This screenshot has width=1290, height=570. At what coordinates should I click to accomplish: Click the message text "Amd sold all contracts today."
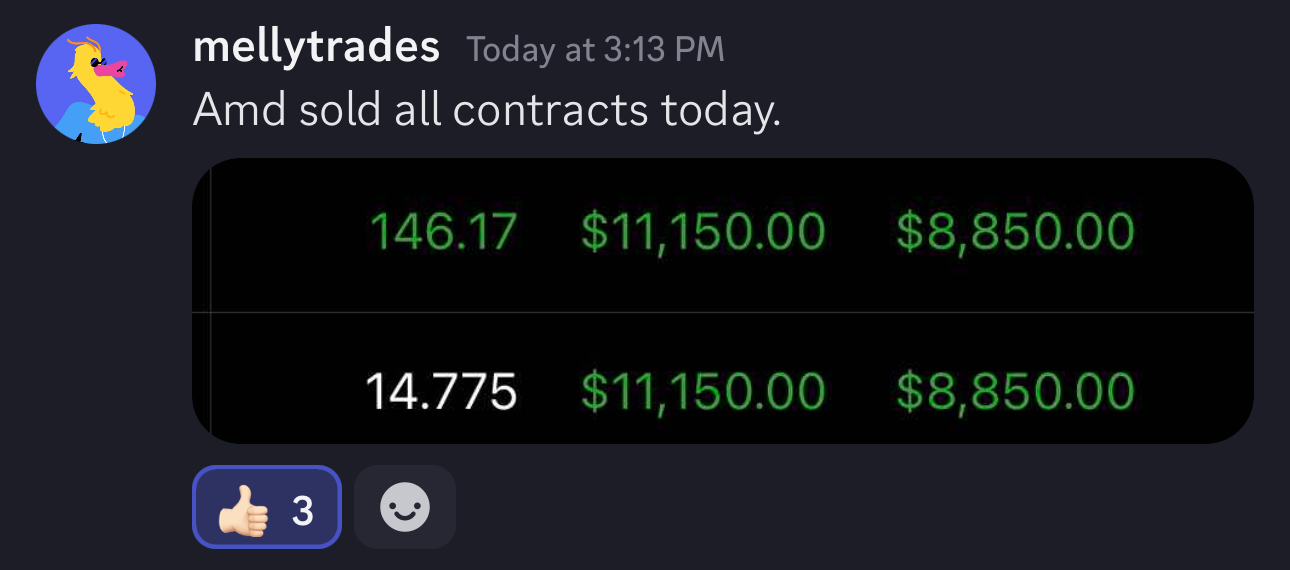click(486, 109)
